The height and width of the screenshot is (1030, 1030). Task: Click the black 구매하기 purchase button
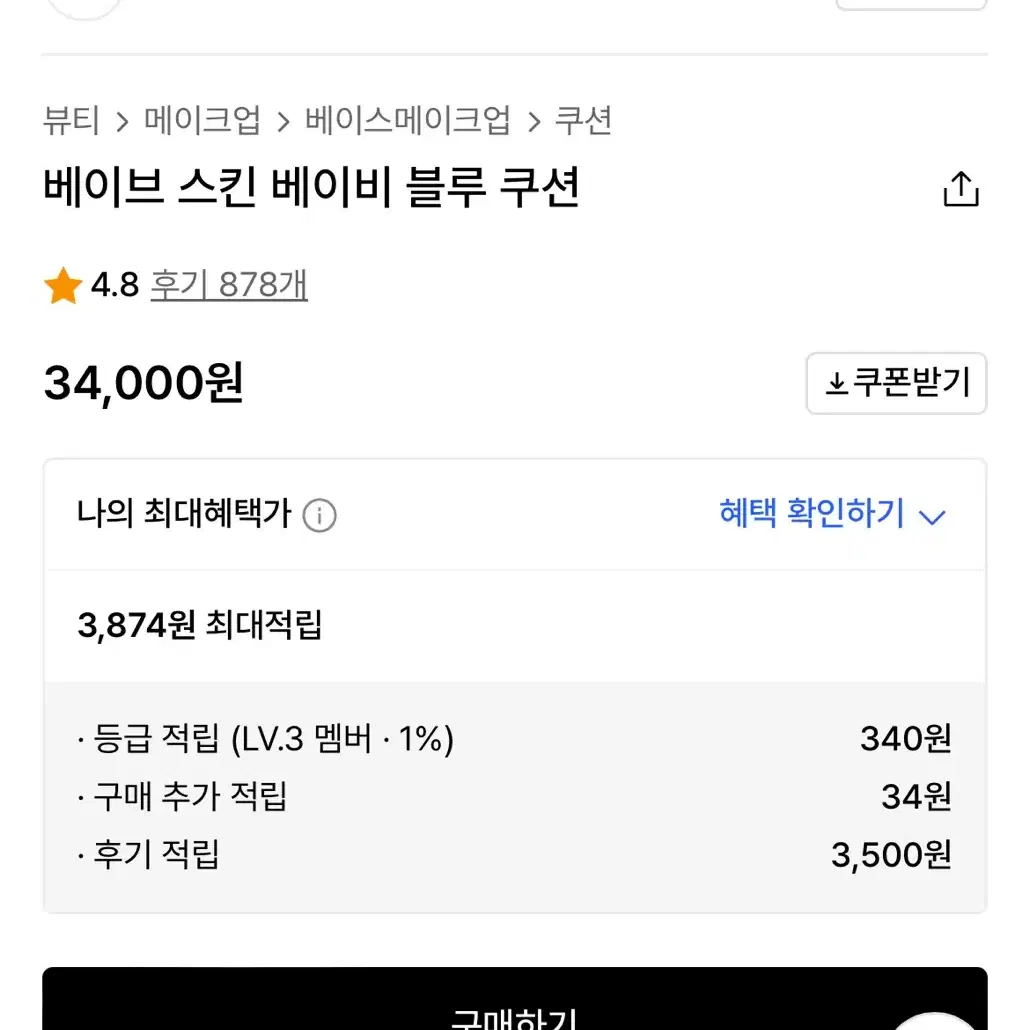514,998
